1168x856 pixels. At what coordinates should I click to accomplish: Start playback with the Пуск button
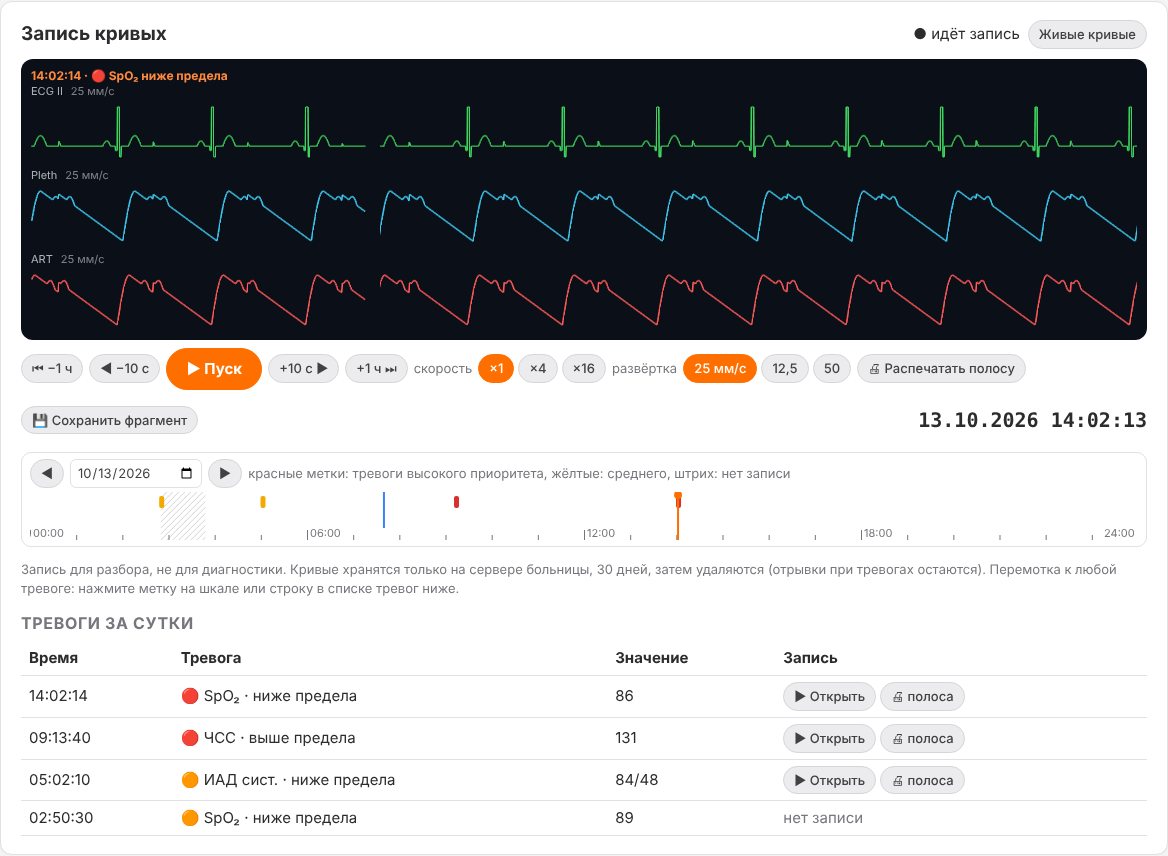[214, 369]
